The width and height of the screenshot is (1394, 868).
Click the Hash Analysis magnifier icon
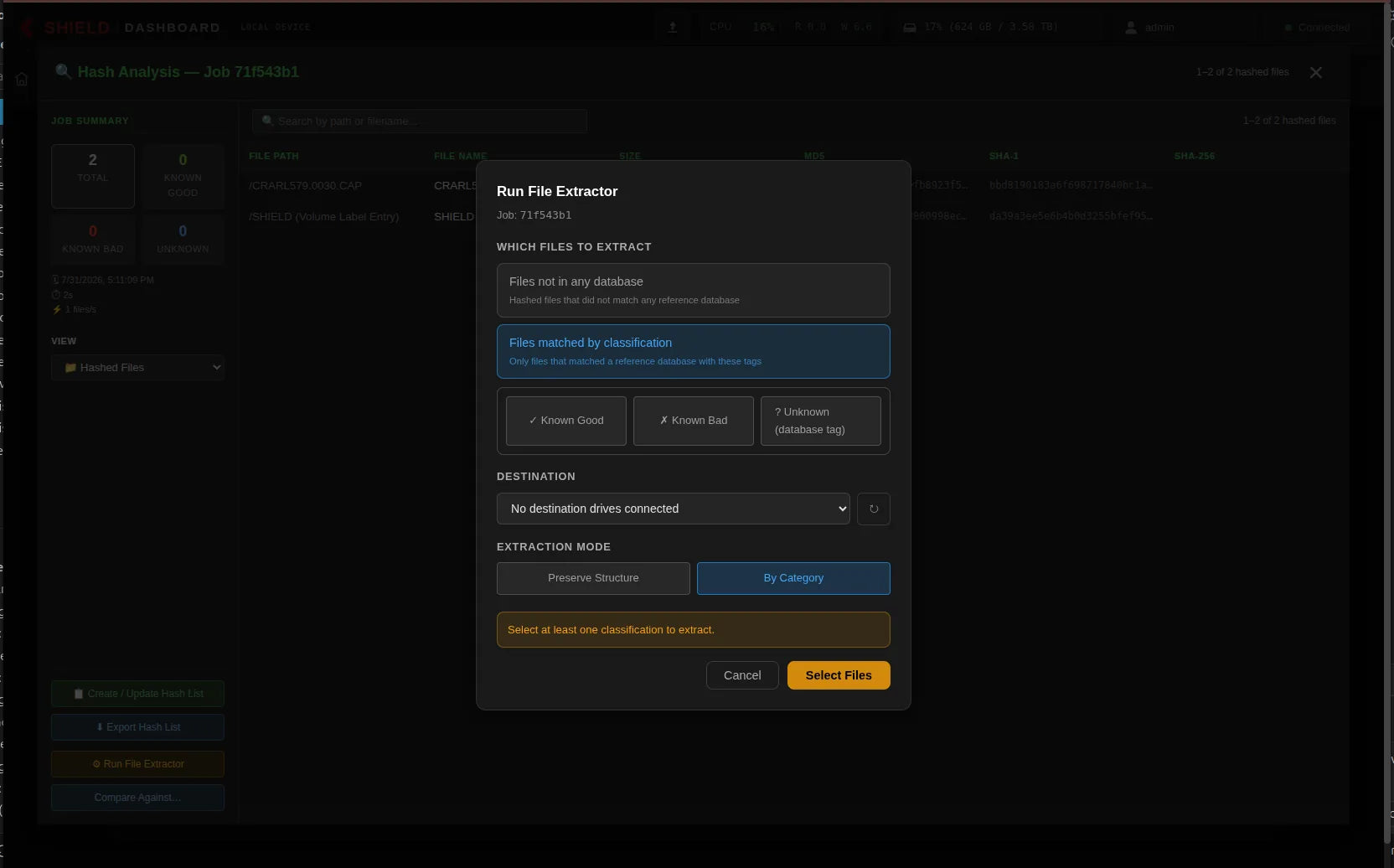(x=63, y=71)
